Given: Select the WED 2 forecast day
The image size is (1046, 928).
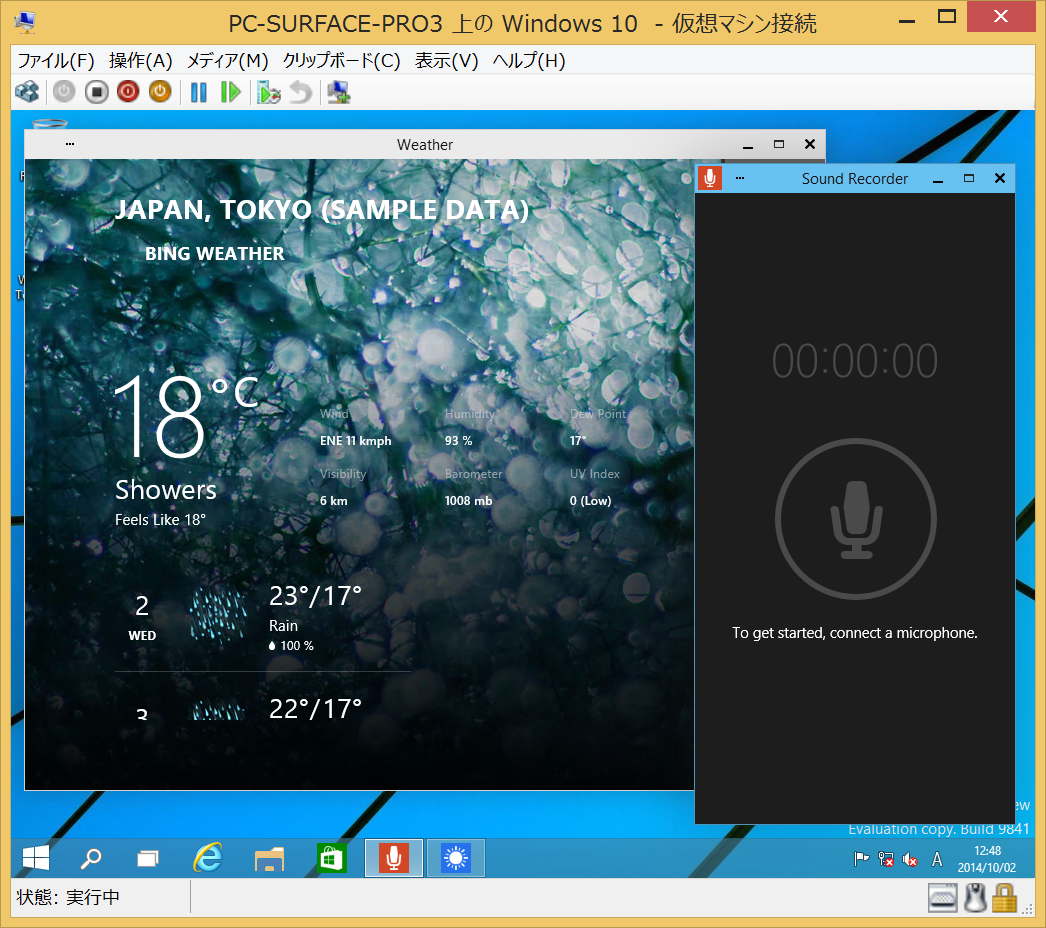Looking at the screenshot, I should (x=142, y=617).
